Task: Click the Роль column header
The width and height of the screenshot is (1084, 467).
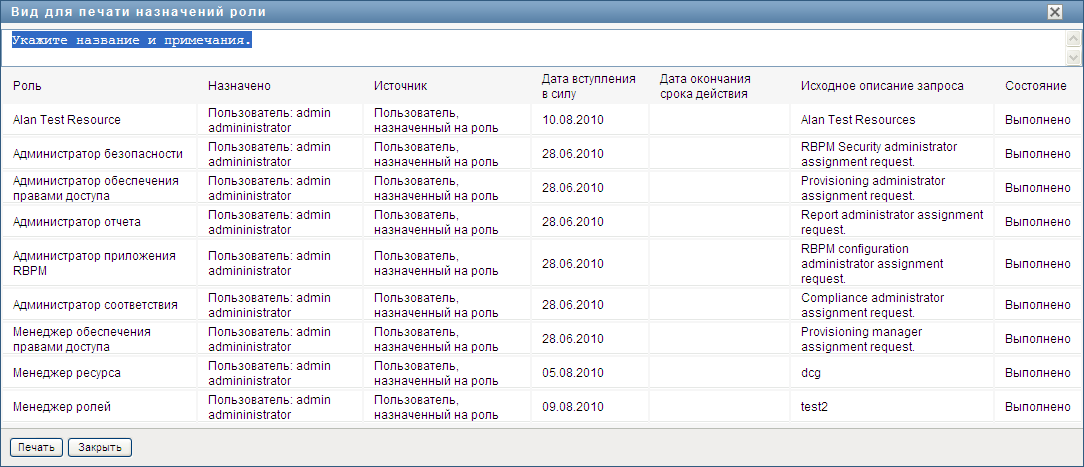Action: click(27, 86)
